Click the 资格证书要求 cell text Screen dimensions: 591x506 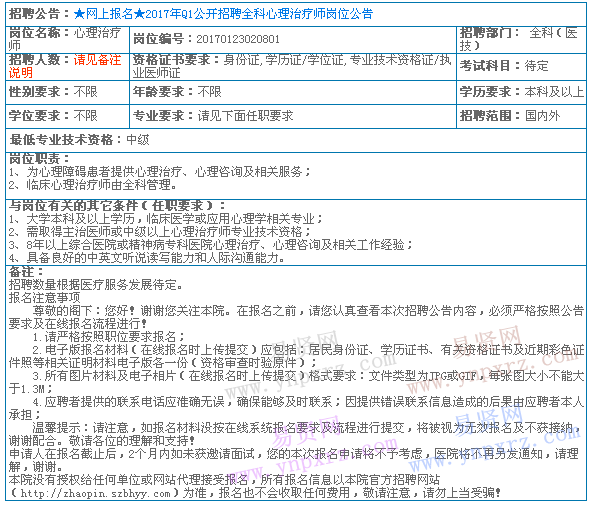tap(292, 66)
